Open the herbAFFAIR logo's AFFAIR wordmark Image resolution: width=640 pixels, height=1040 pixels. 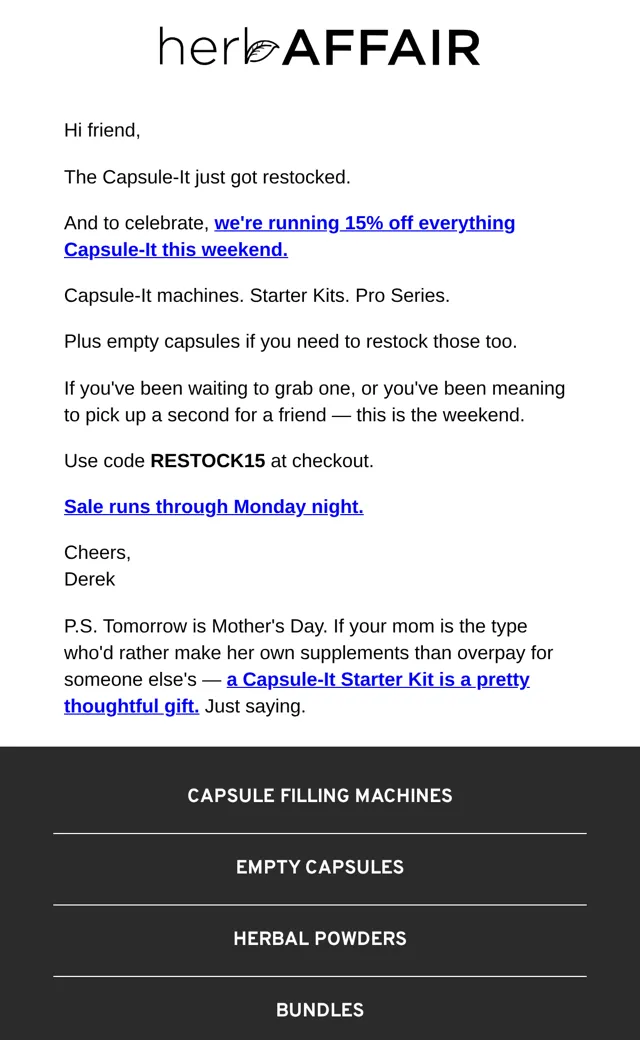[x=381, y=48]
